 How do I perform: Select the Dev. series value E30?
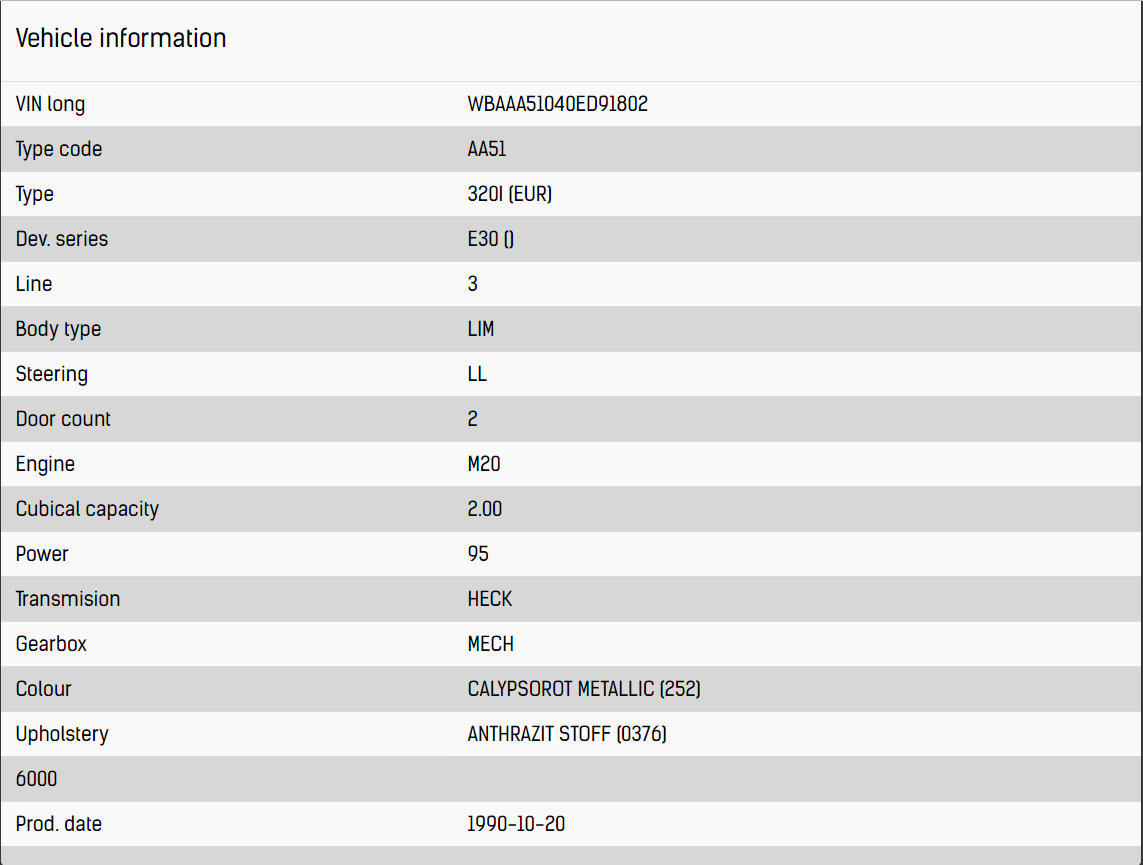point(490,239)
